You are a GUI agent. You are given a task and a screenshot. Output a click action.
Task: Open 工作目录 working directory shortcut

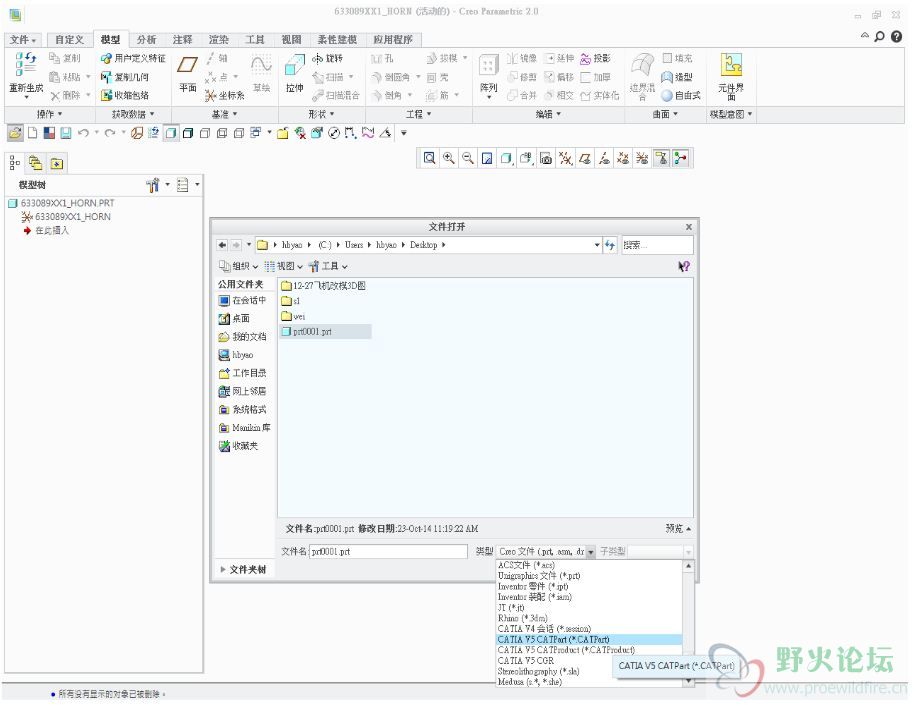(x=242, y=373)
